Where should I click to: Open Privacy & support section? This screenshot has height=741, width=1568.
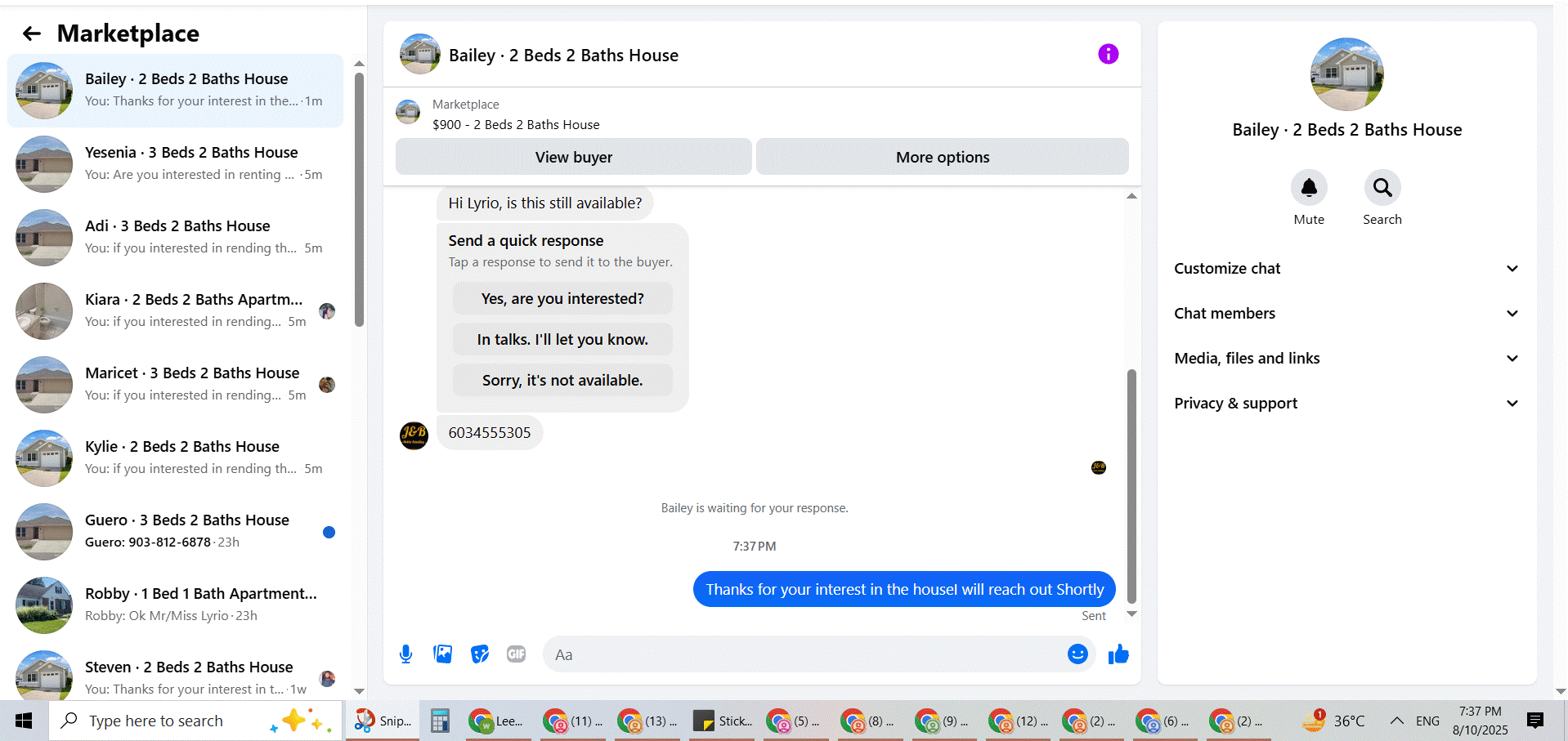(1346, 404)
